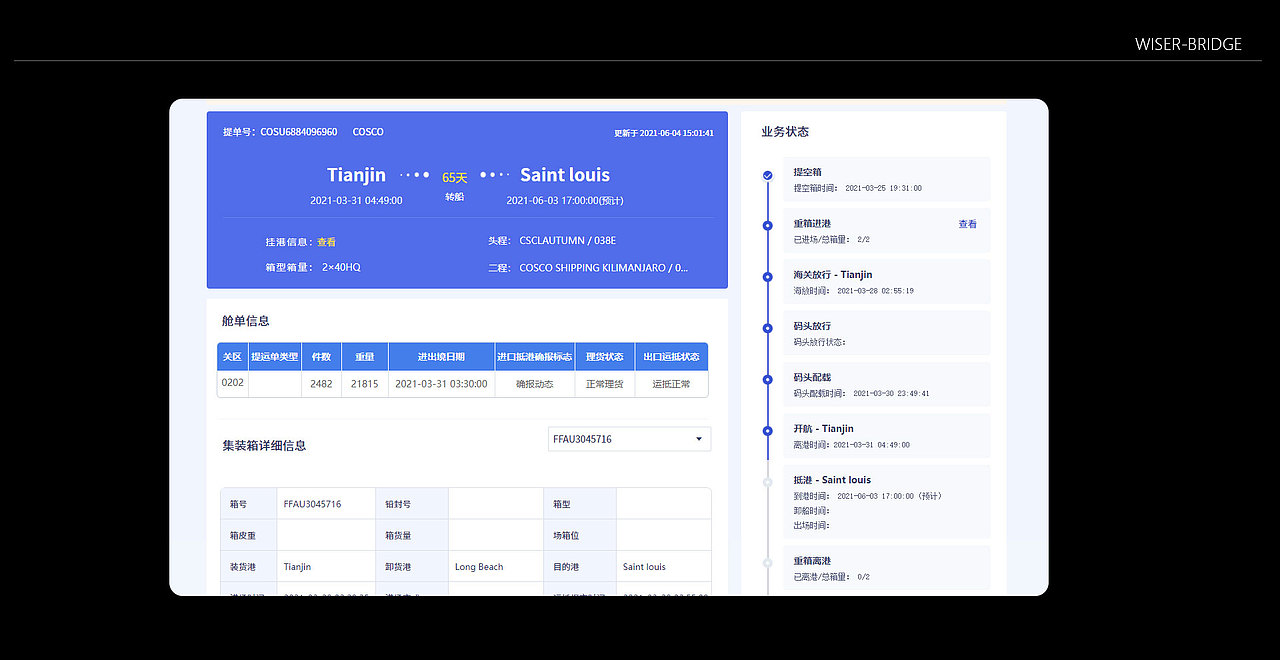
Task: Click the 65天 transit duration label
Action: tap(455, 177)
